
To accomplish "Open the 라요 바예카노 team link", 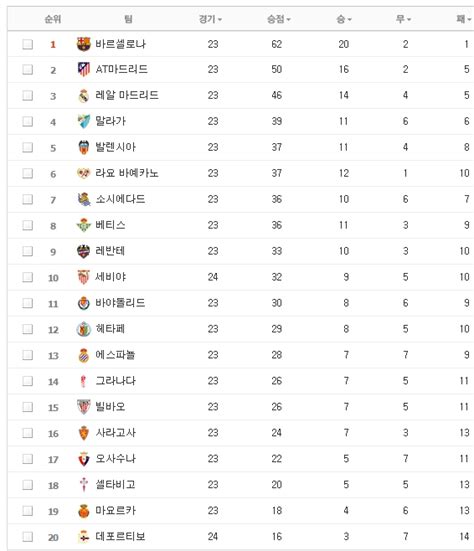I will click(127, 173).
